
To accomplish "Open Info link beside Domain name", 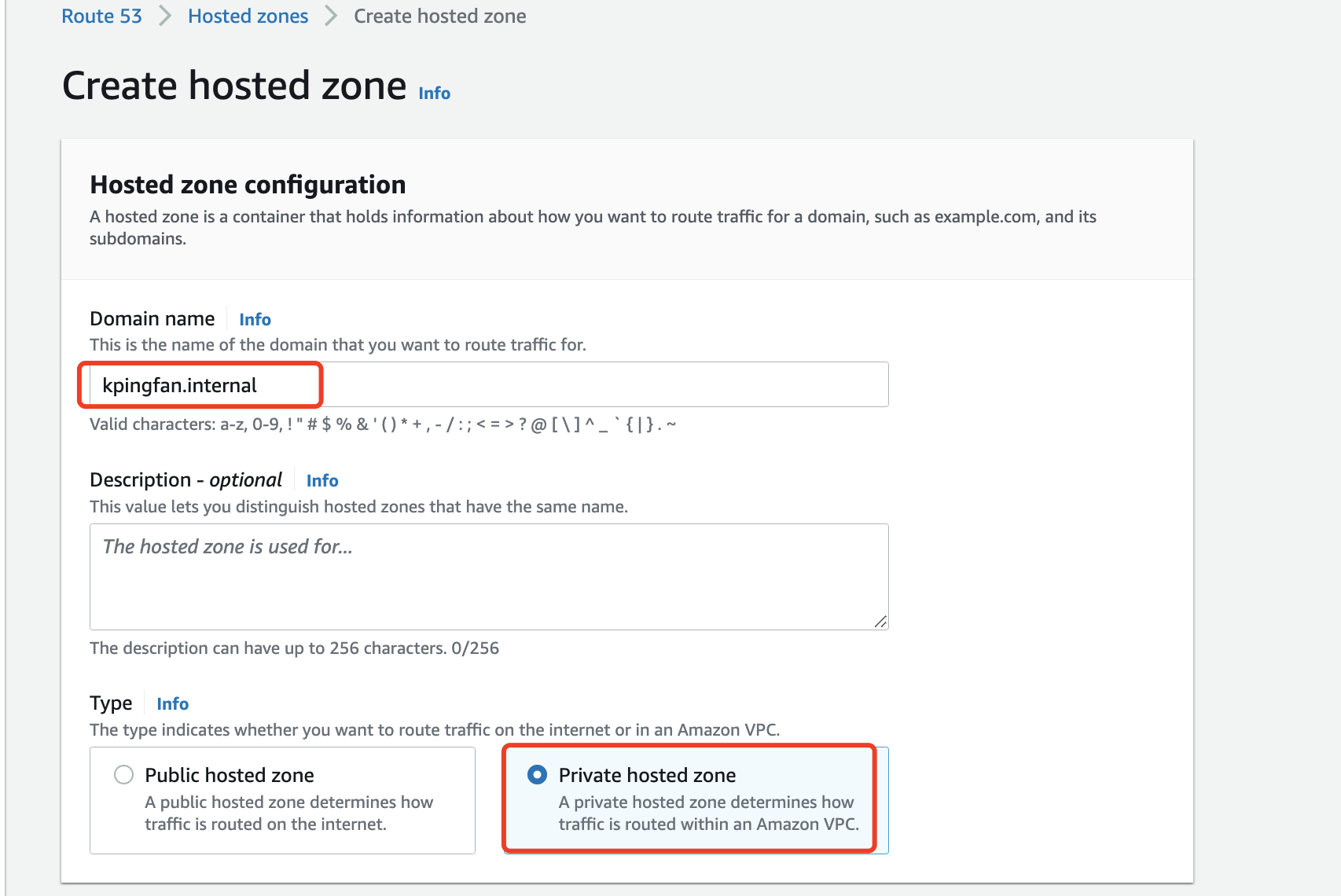I will [x=255, y=320].
